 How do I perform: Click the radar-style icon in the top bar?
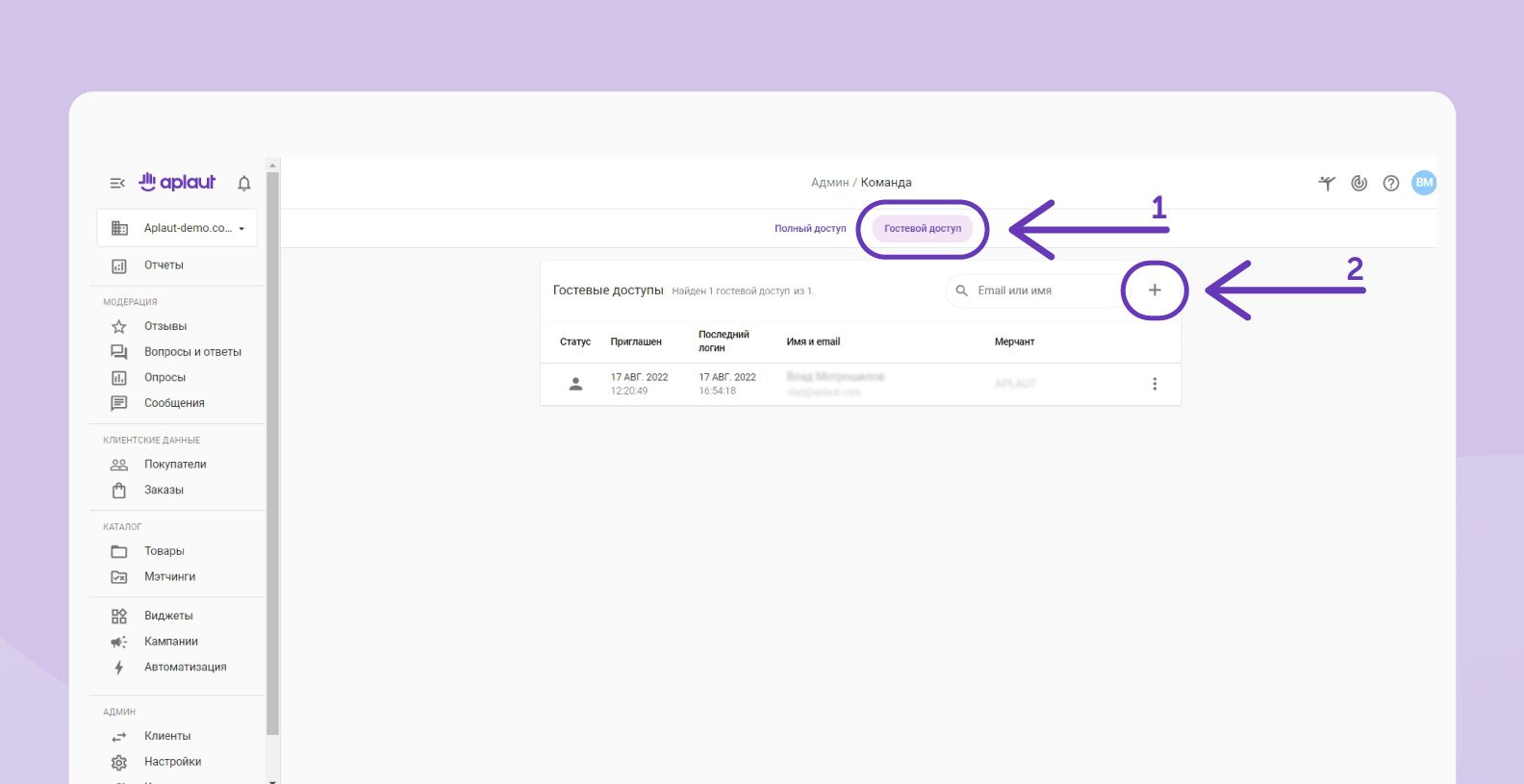1359,183
